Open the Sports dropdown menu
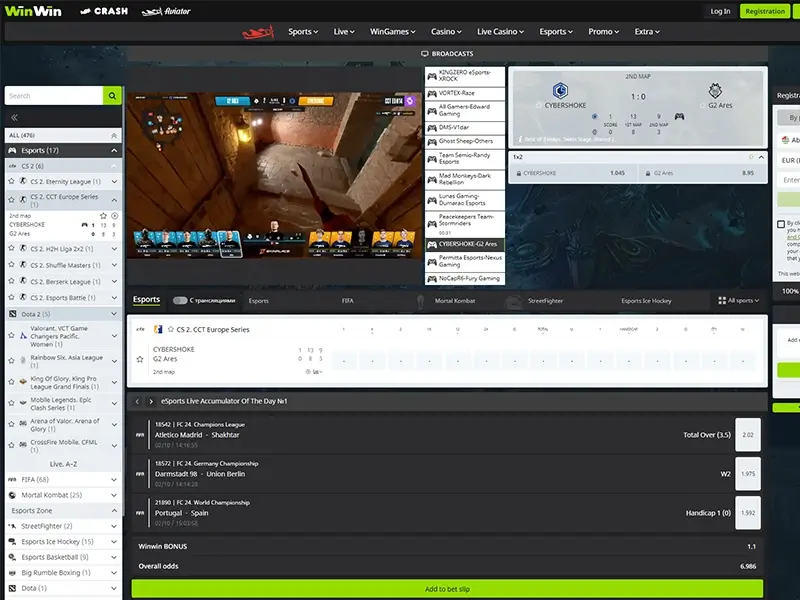This screenshot has width=800, height=600. pos(303,32)
